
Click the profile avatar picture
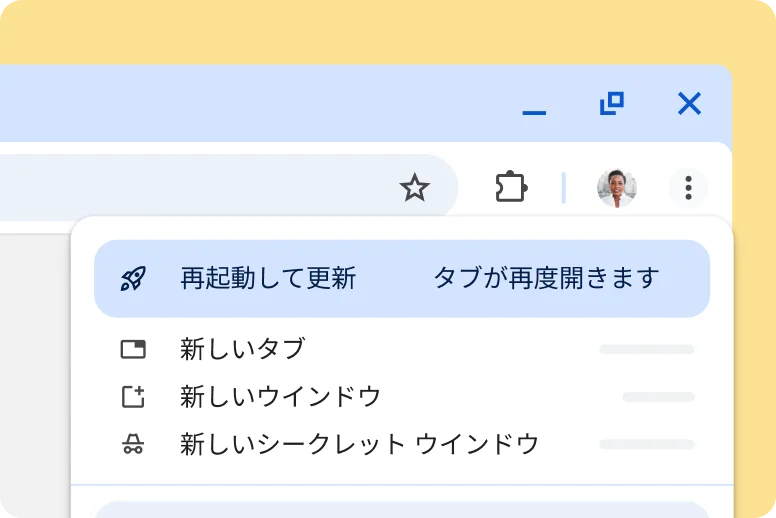tap(616, 187)
